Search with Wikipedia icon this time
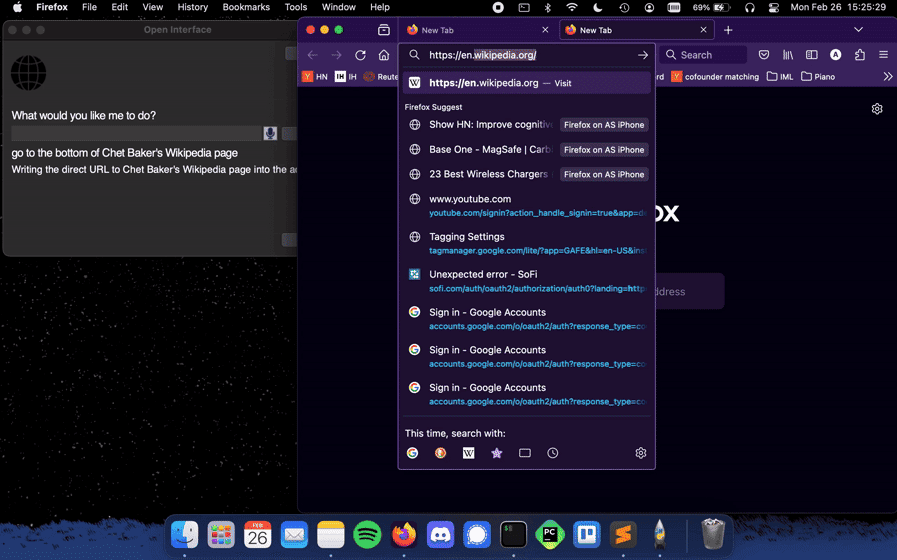This screenshot has width=897, height=560. click(469, 453)
